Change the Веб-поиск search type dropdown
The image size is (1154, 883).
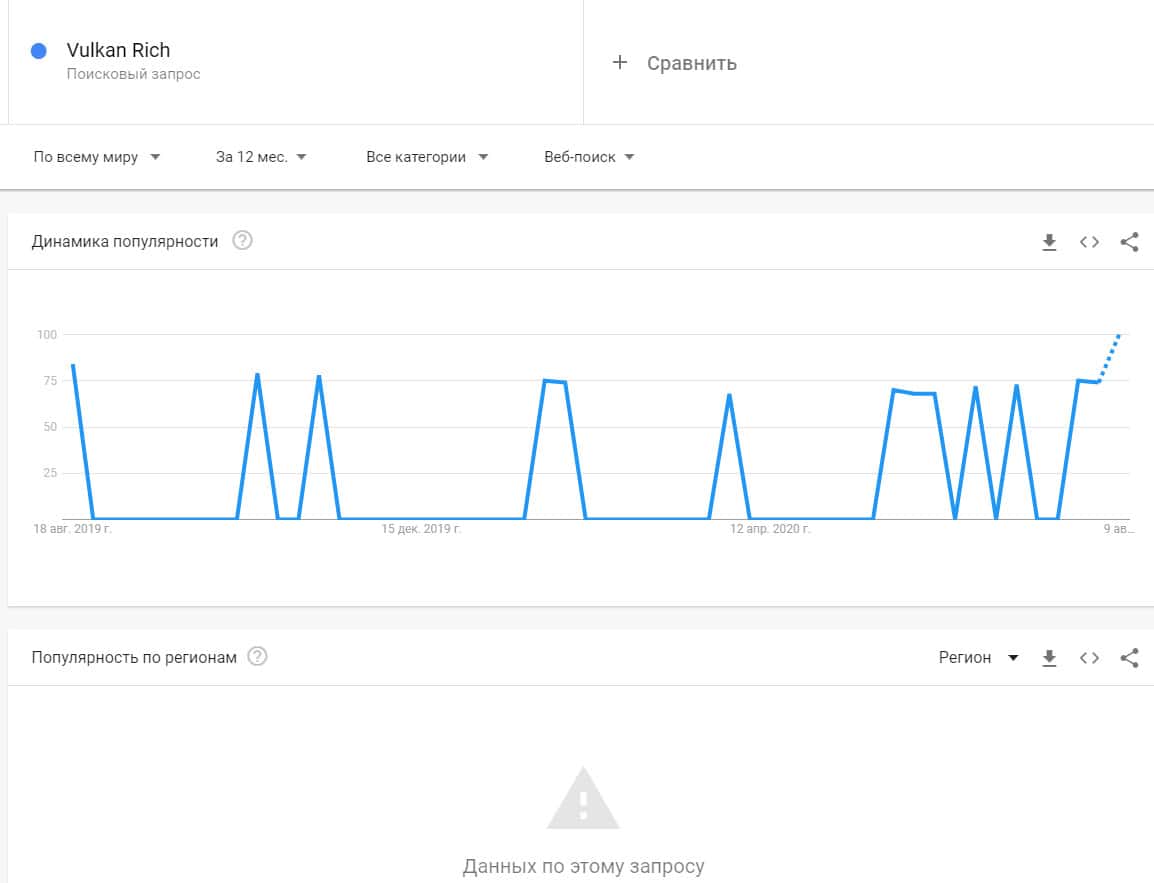pos(589,157)
